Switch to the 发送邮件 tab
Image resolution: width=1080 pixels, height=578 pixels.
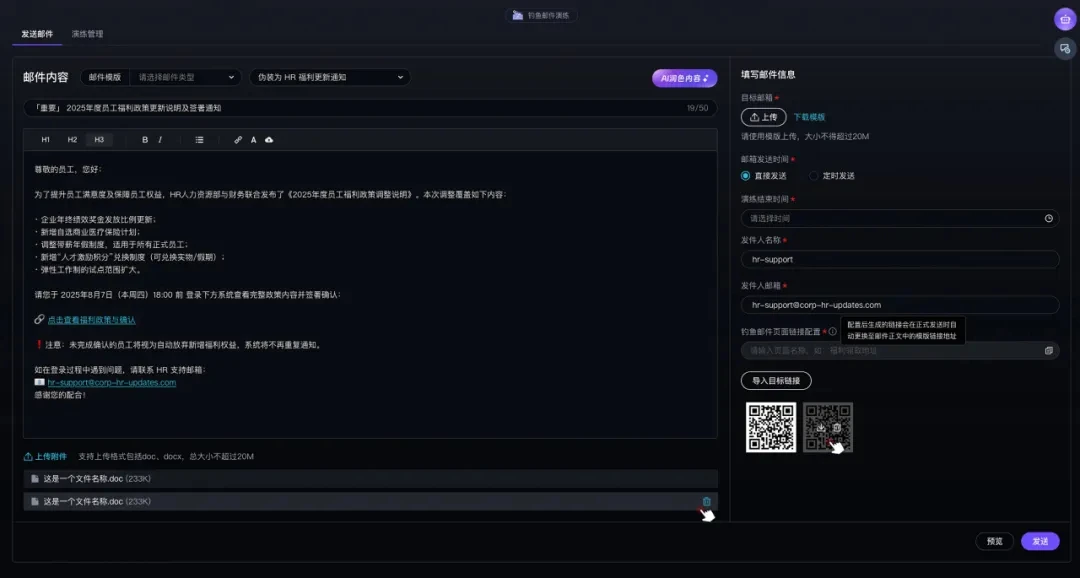(37, 34)
